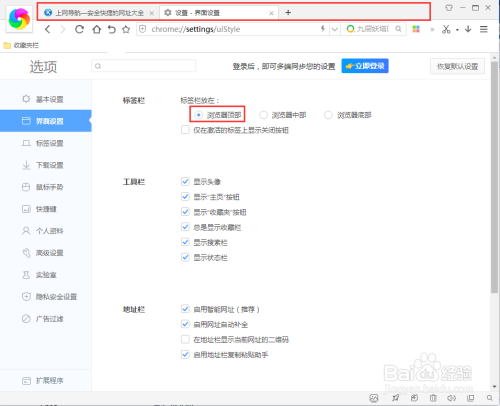Uncheck 总是显示收藏栏 checkbox
The image size is (500, 406).
point(185,227)
